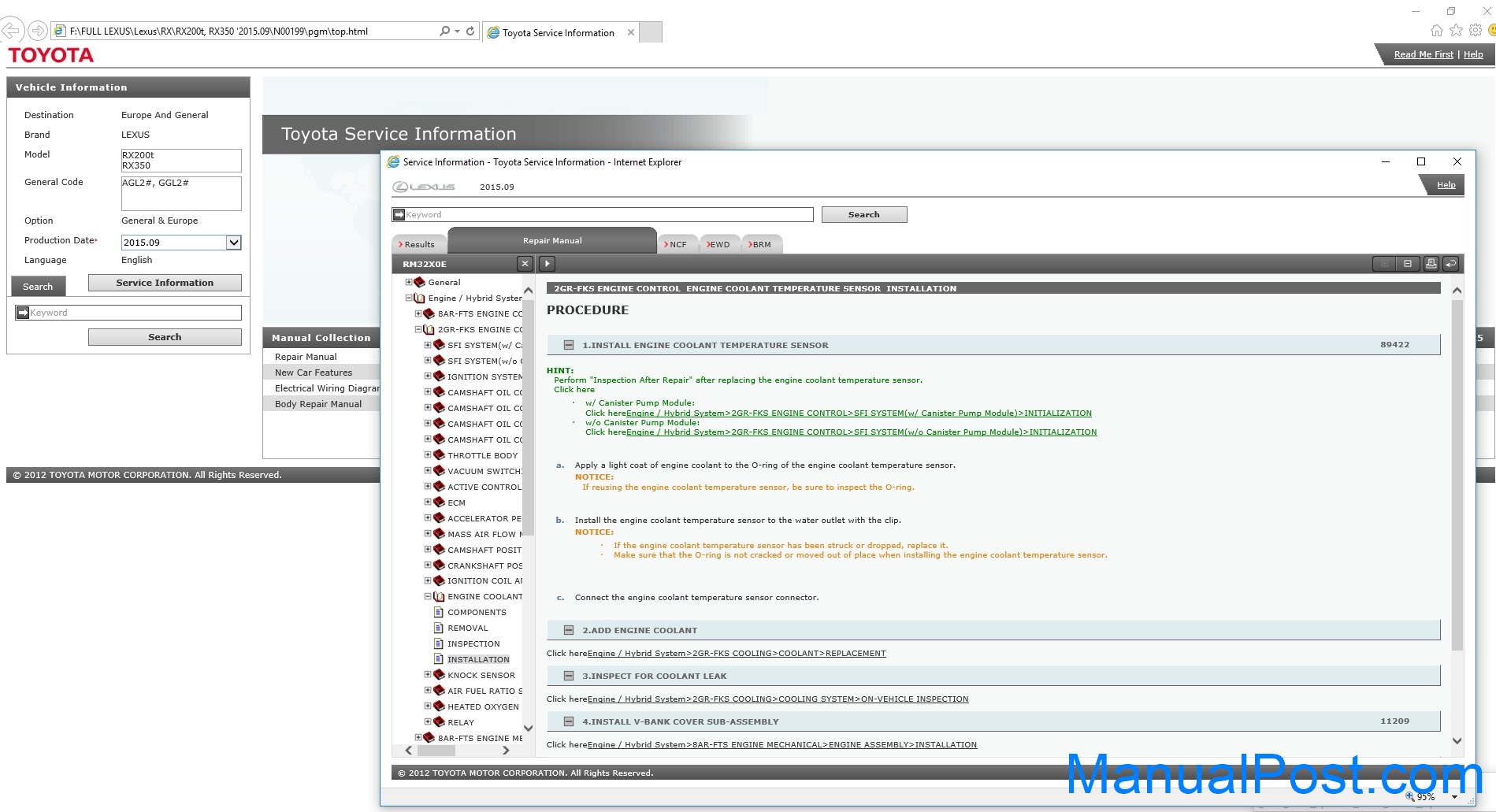Image resolution: width=1496 pixels, height=812 pixels.
Task: Click the content pane scroll-down arrow
Action: tap(1457, 740)
